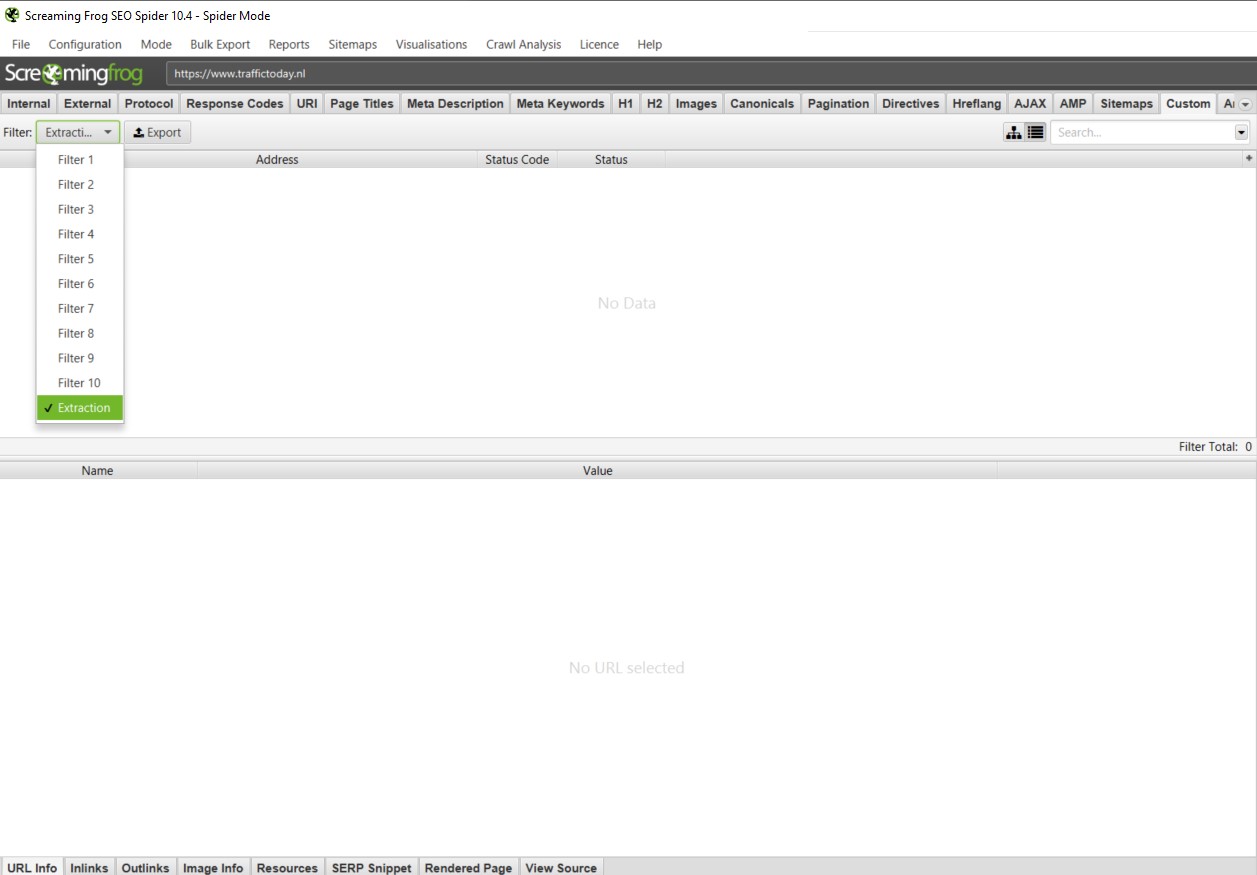
Task: Click in the Search box
Action: pyautogui.click(x=1140, y=132)
